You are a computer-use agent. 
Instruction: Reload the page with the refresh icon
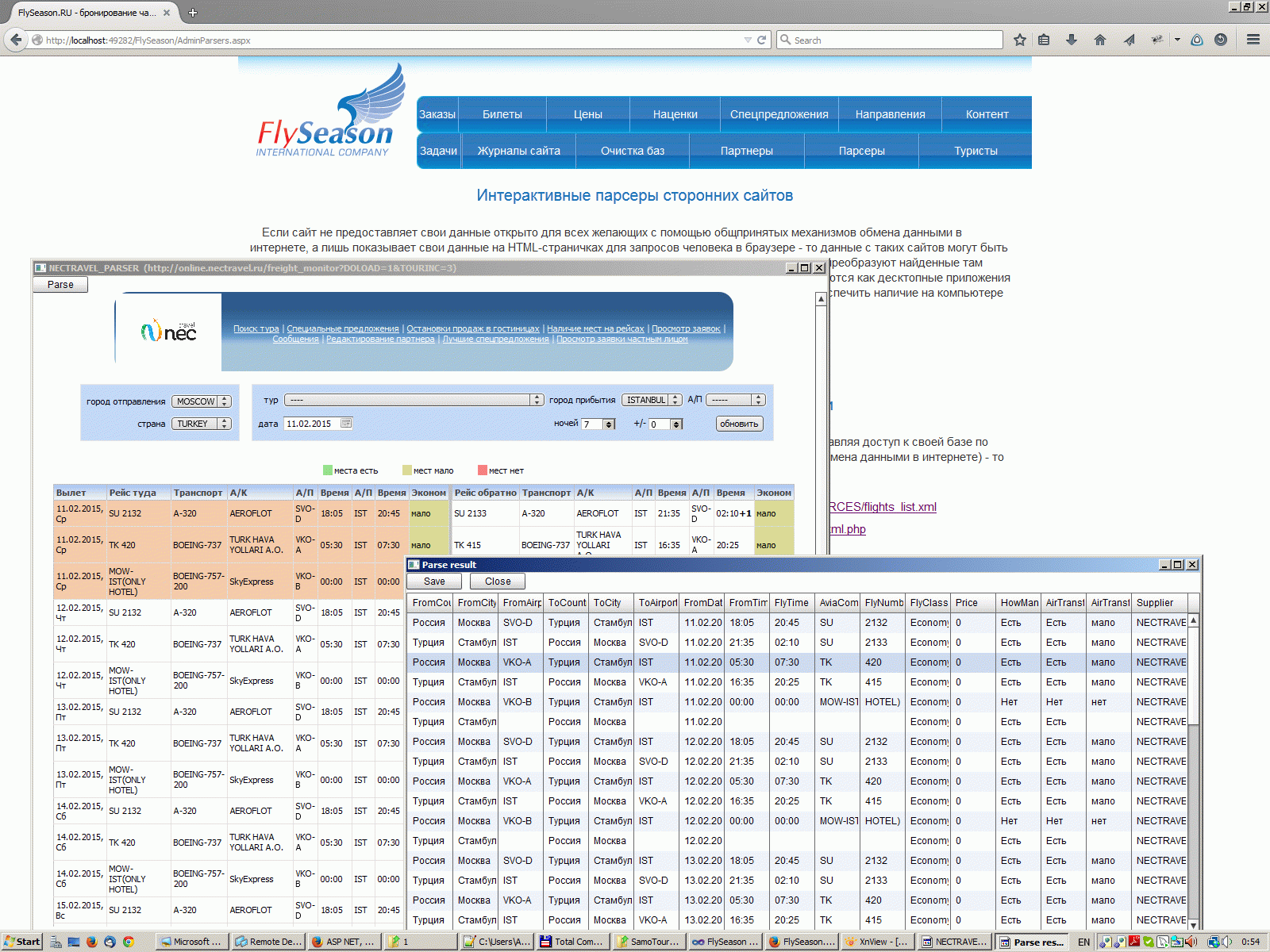click(x=762, y=40)
